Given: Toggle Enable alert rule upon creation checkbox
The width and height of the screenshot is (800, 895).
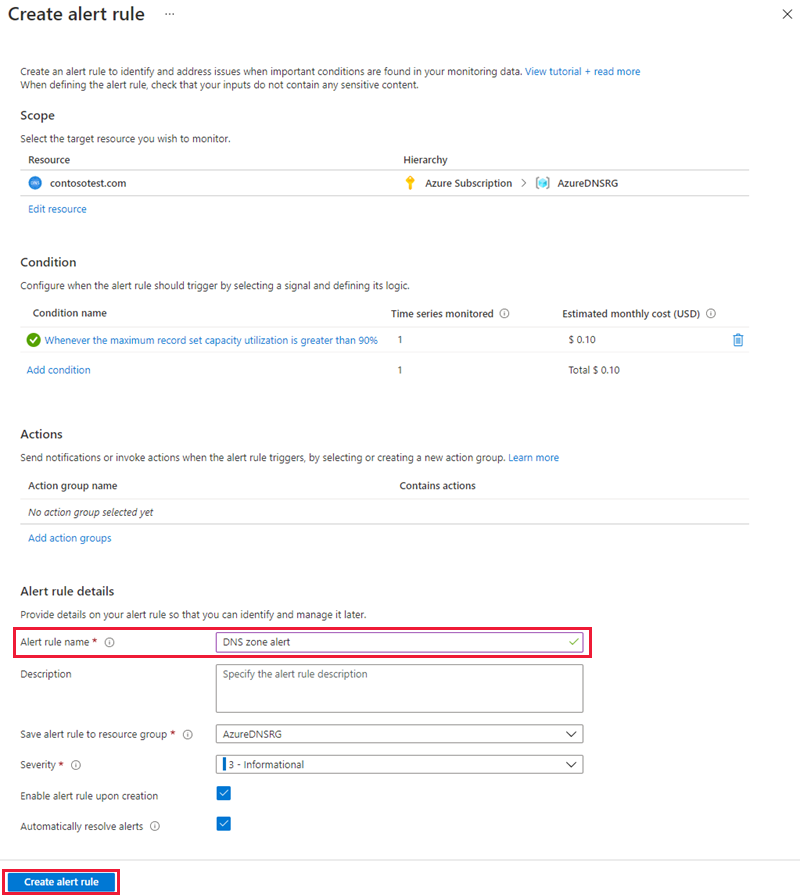Looking at the screenshot, I should (224, 793).
